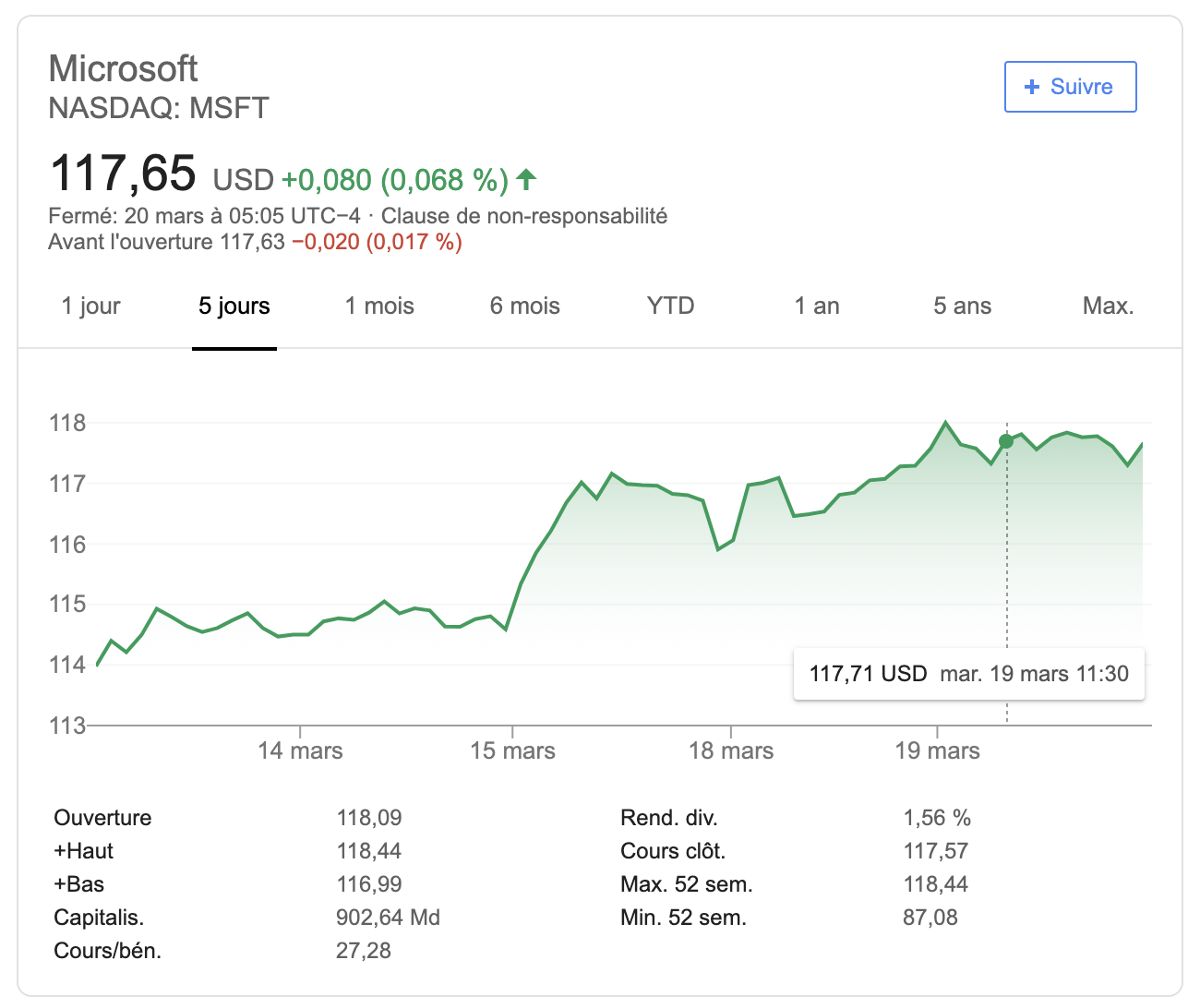Switch to the 1 mois range

pyautogui.click(x=379, y=306)
